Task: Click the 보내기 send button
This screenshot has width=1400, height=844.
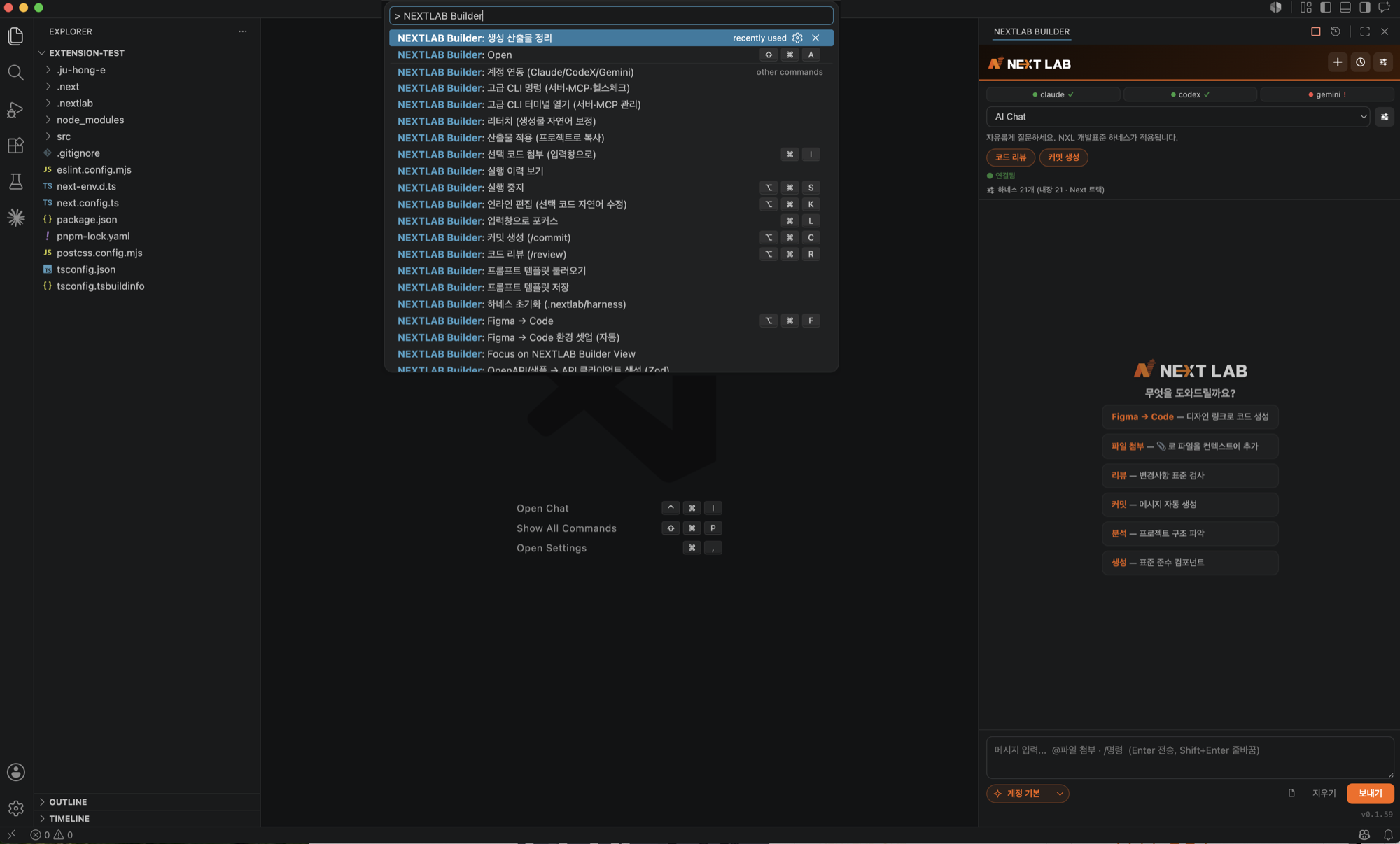Action: 1370,793
